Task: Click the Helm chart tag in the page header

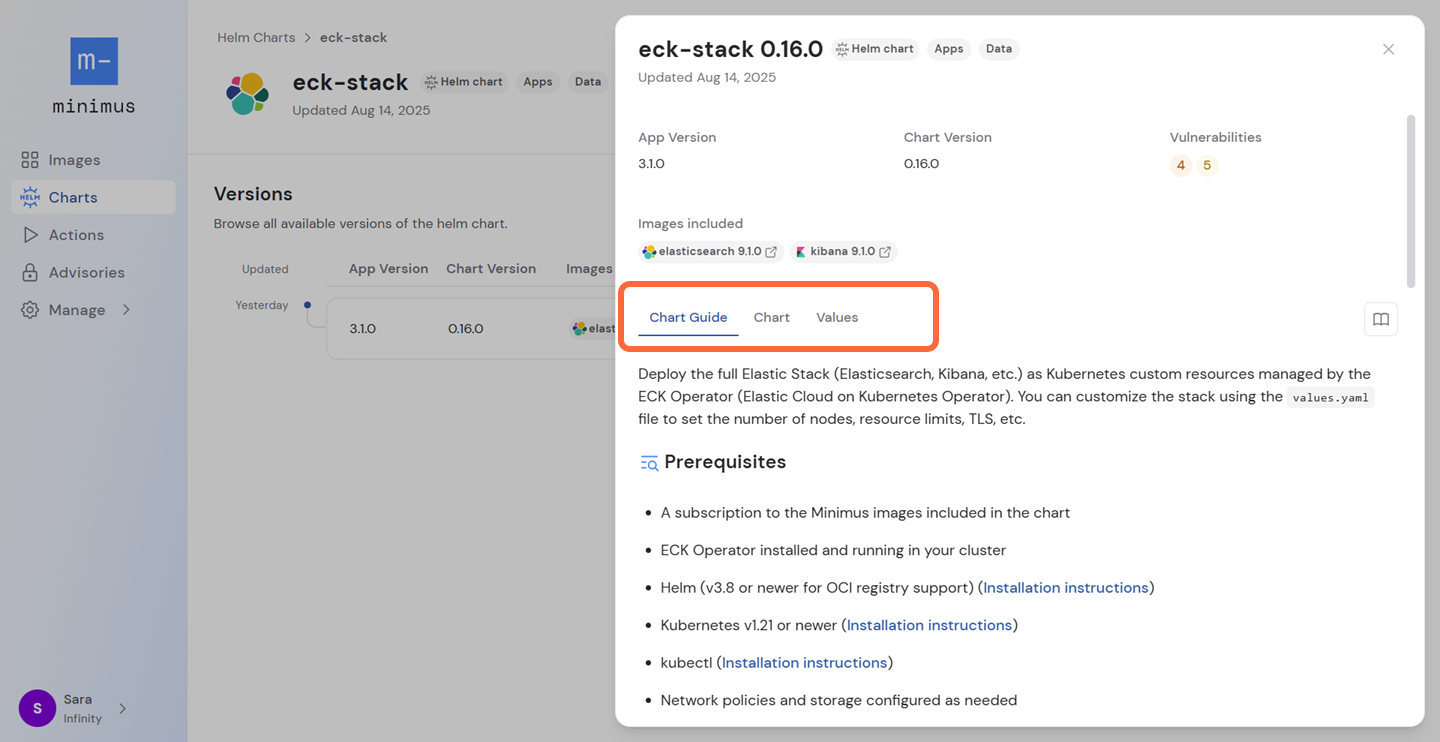Action: (x=464, y=82)
